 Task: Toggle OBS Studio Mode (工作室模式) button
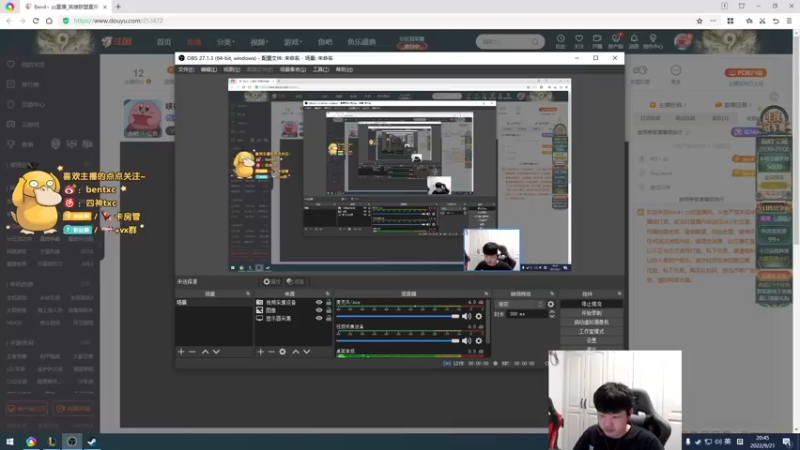click(591, 331)
